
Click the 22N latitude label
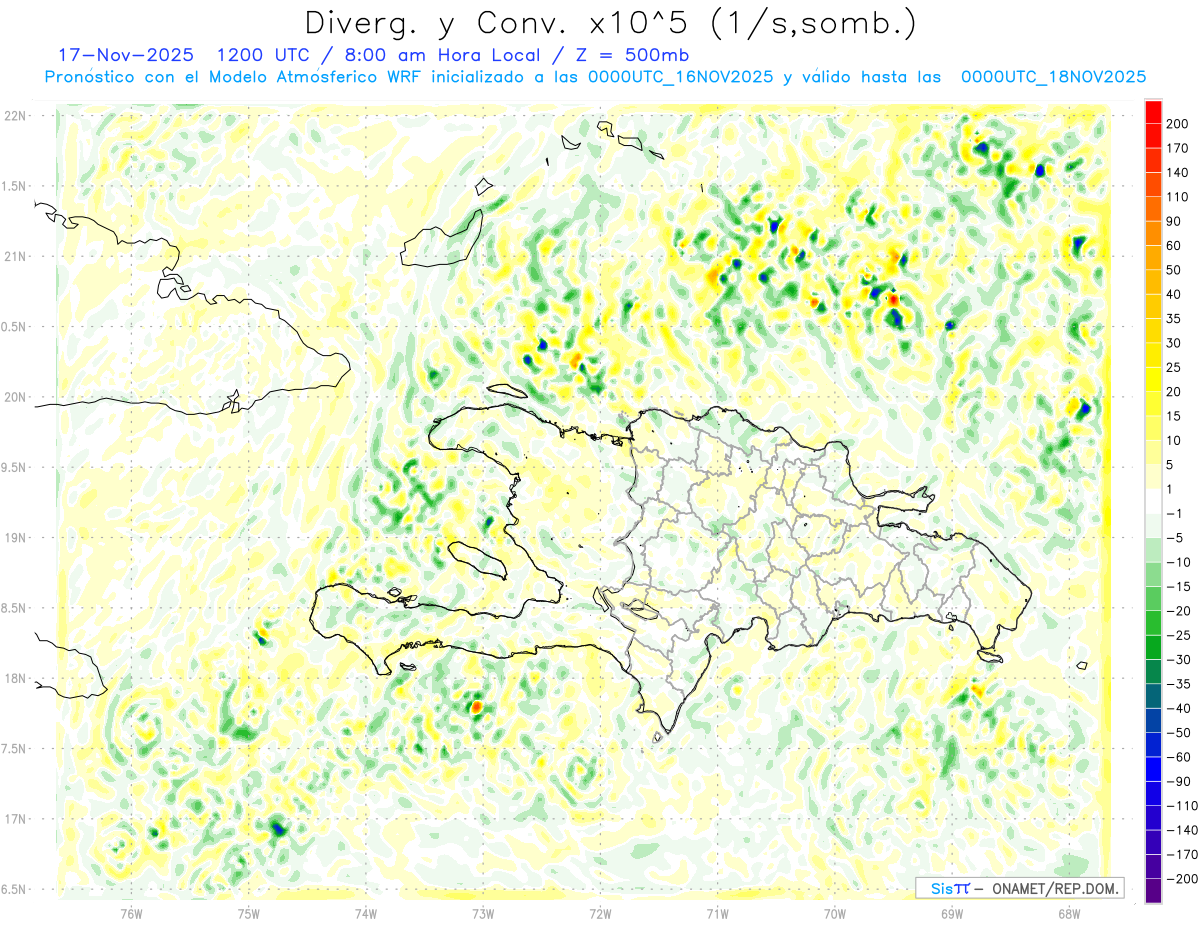[x=14, y=116]
